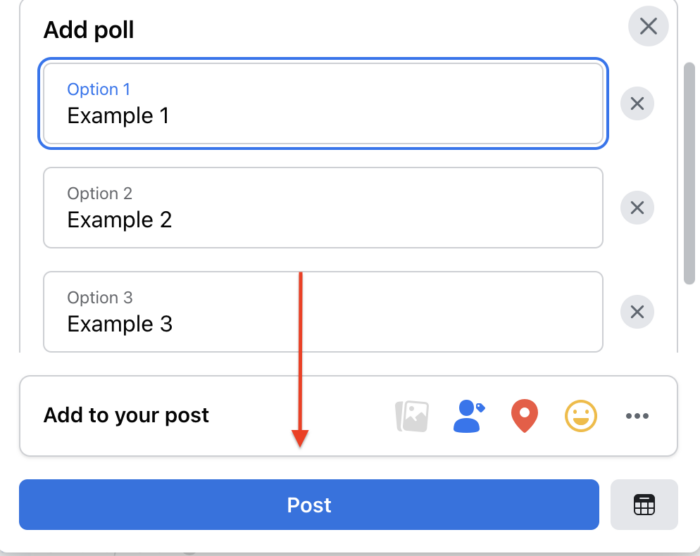This screenshot has width=700, height=556.
Task: Click the Option 2 input field
Action: [322, 207]
